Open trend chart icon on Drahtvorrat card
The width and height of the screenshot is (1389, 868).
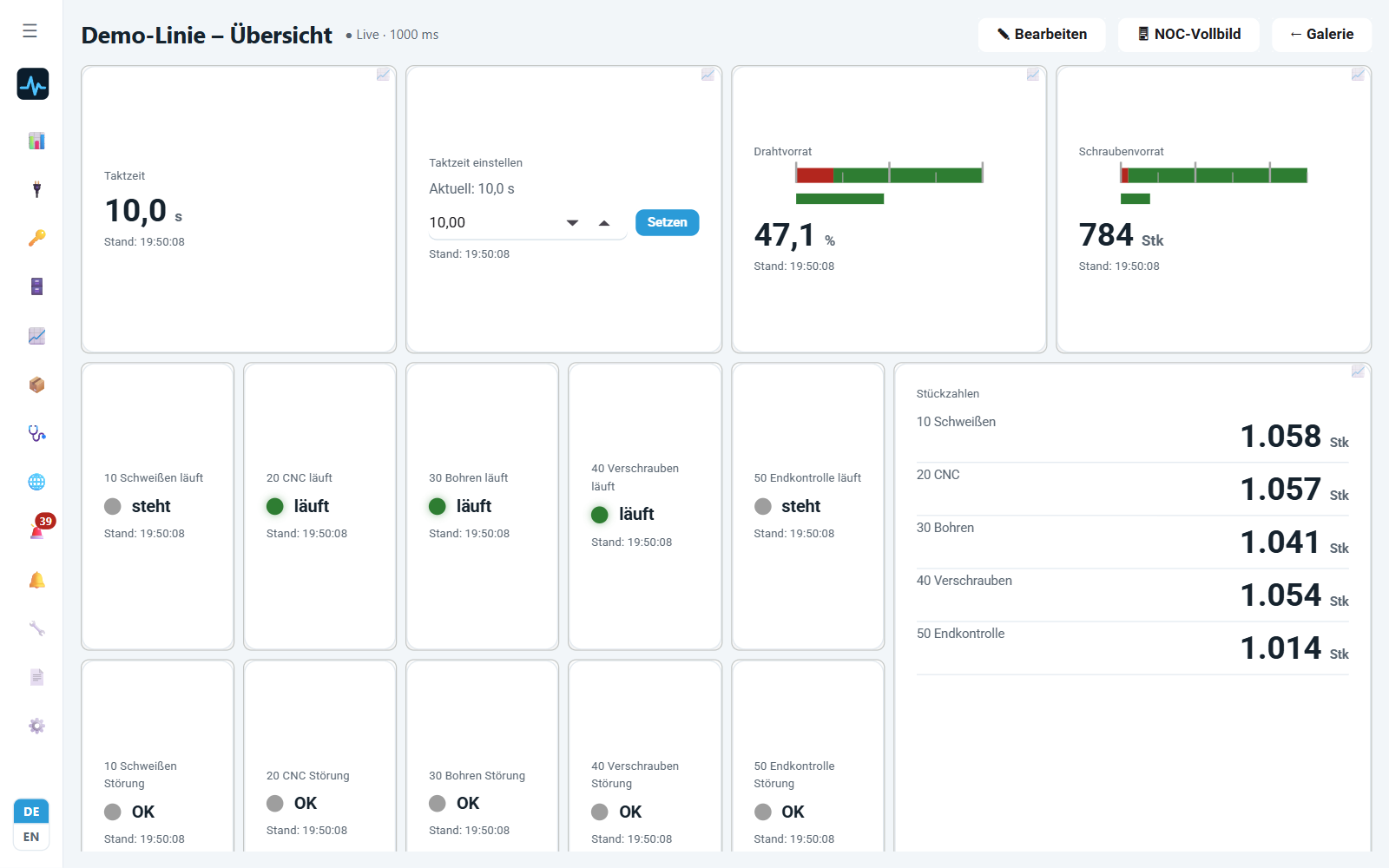[1033, 75]
